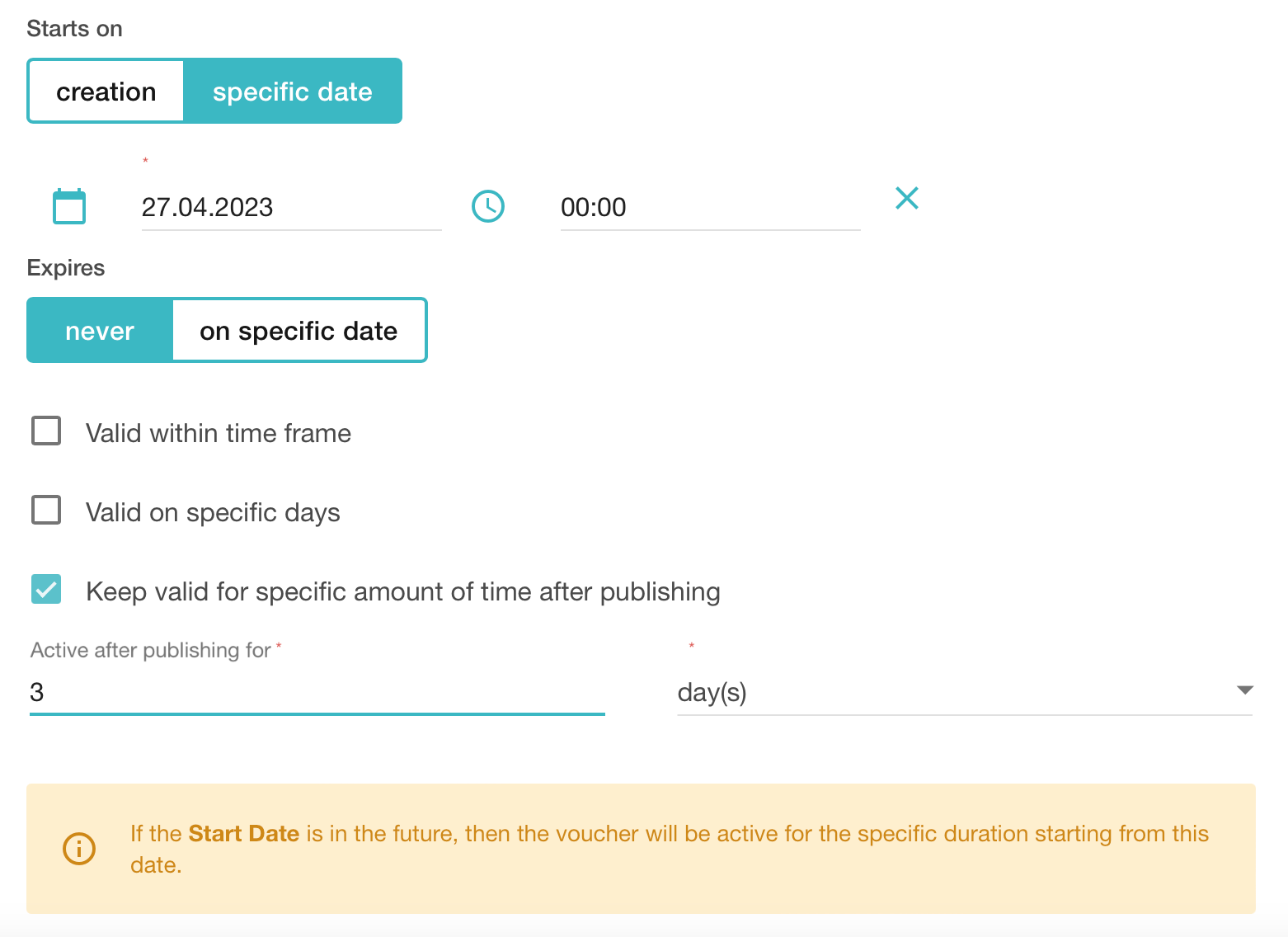Click the "Expires" section label
Screen dimensions: 1288x937
click(66, 268)
